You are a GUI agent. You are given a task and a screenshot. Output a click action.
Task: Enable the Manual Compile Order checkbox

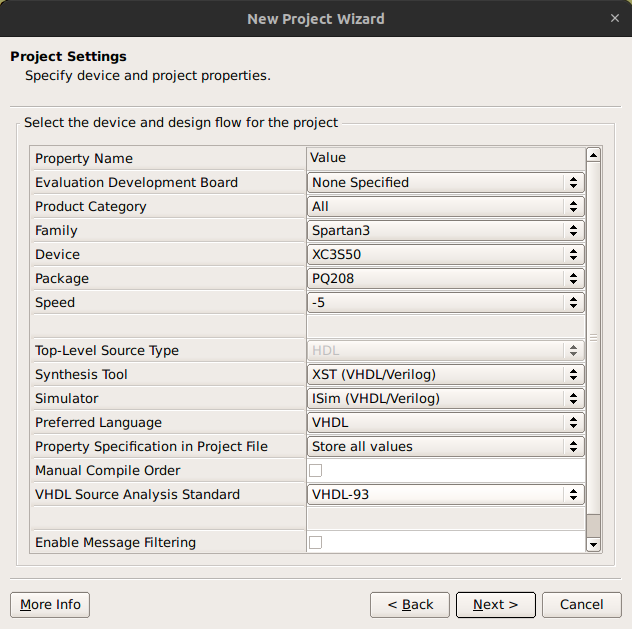click(x=316, y=470)
